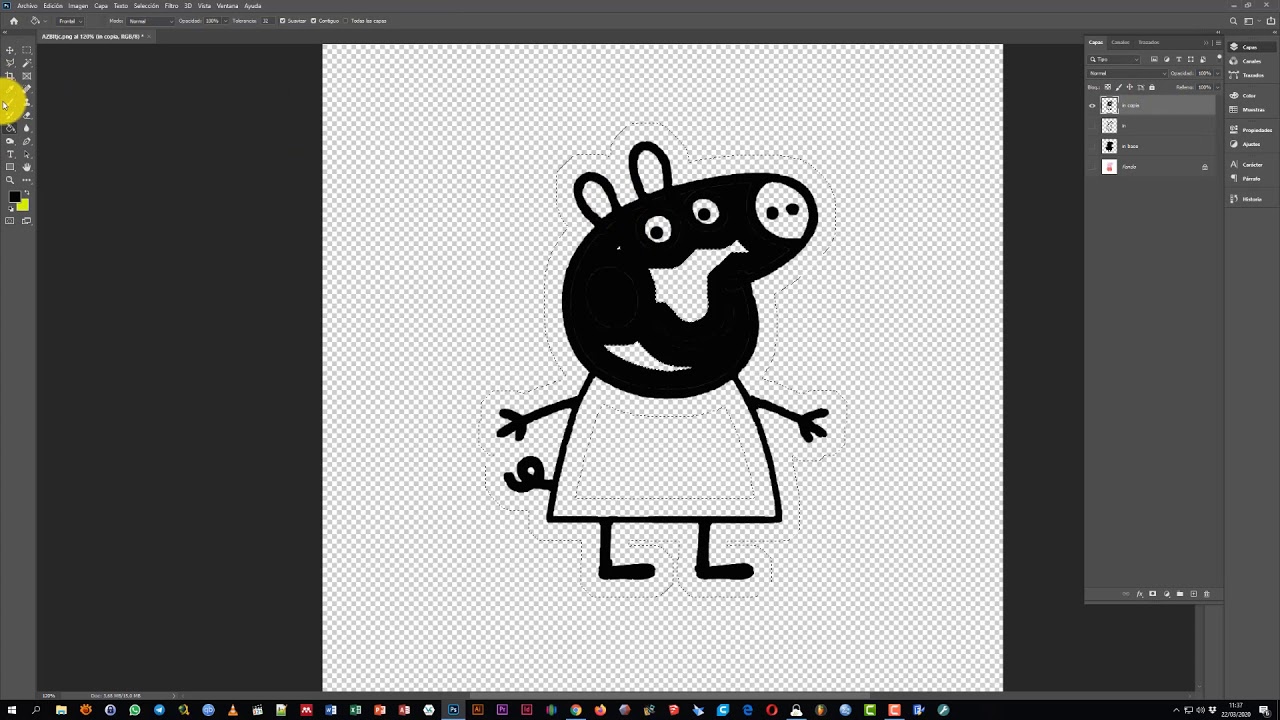Swap foreground and background colors

26,193
